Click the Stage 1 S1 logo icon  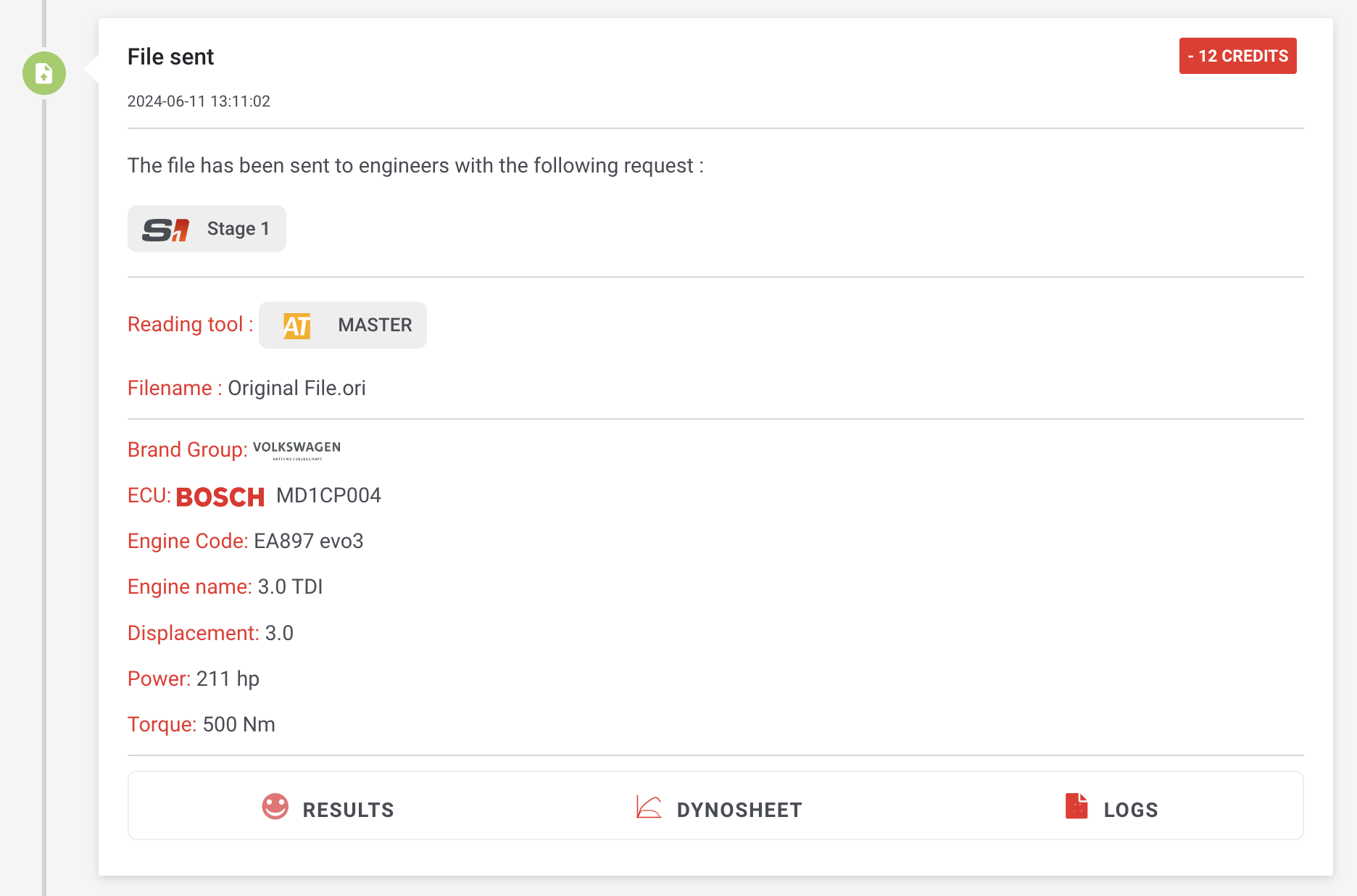(166, 230)
